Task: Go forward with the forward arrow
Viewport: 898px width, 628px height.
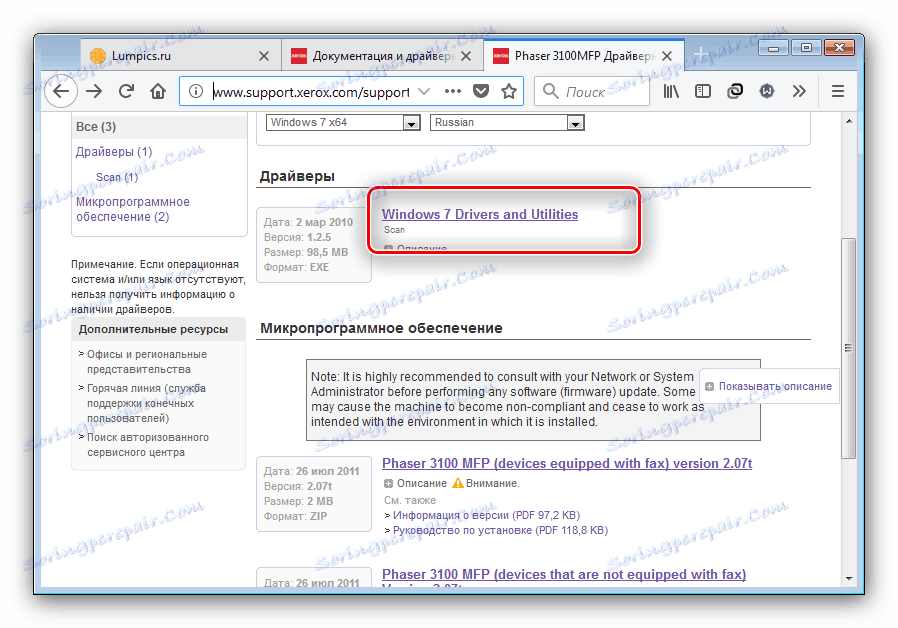Action: click(94, 91)
